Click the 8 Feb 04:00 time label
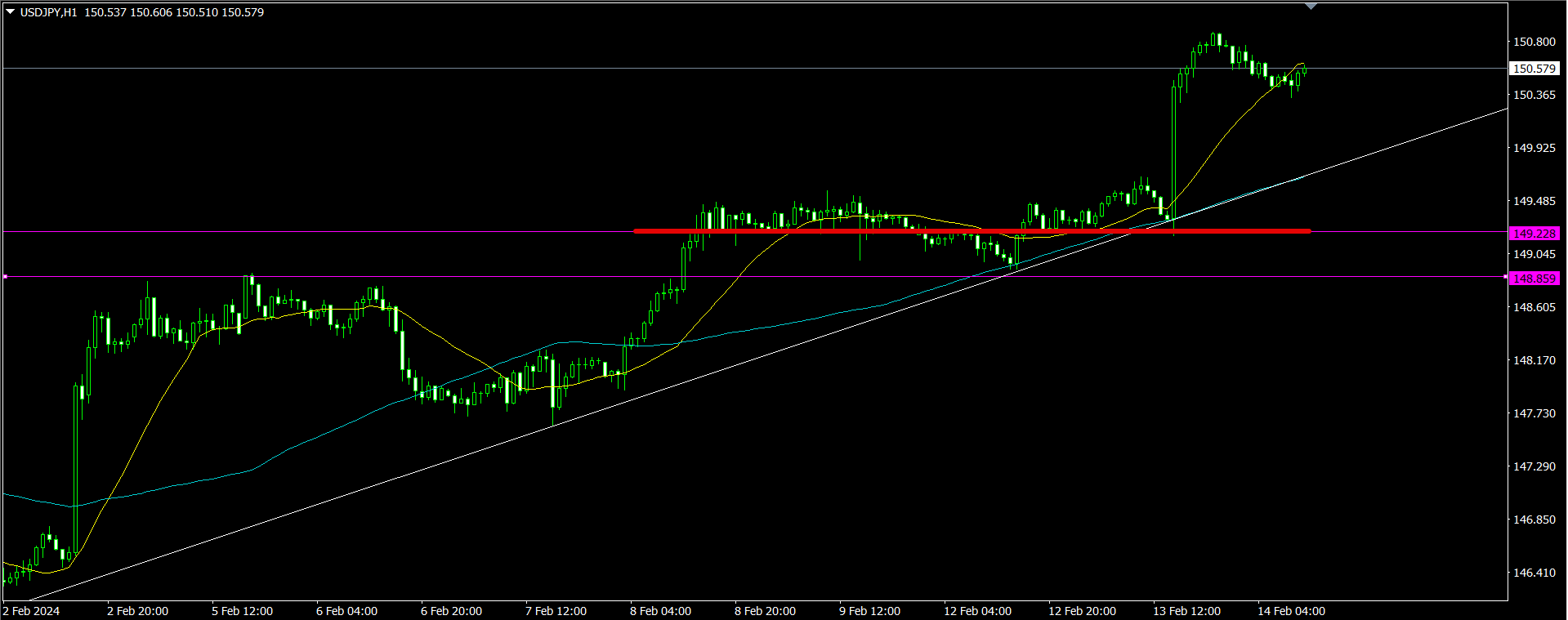Viewport: 1568px width, 620px height. point(661,611)
